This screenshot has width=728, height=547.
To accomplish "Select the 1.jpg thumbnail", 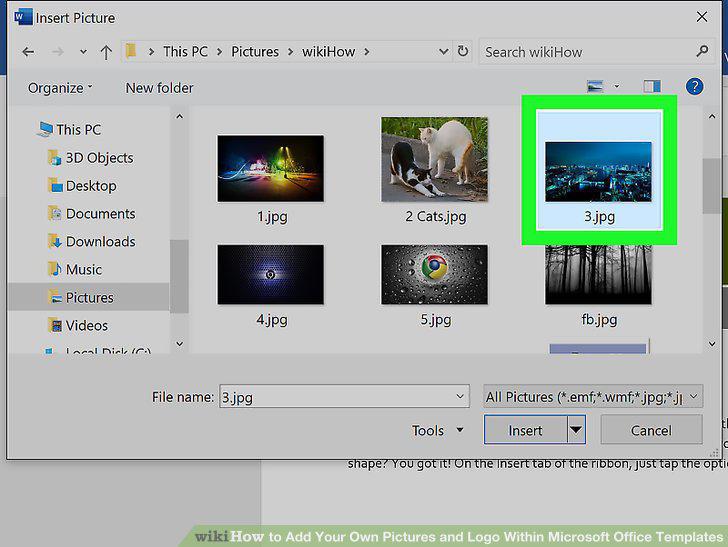I will click(x=271, y=169).
